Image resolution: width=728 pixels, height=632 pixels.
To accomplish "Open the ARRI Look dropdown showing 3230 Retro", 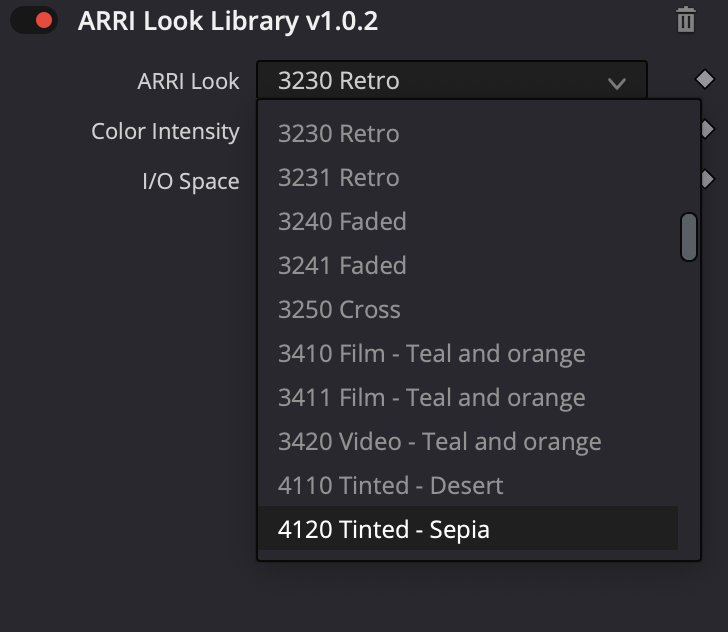I will (x=452, y=80).
